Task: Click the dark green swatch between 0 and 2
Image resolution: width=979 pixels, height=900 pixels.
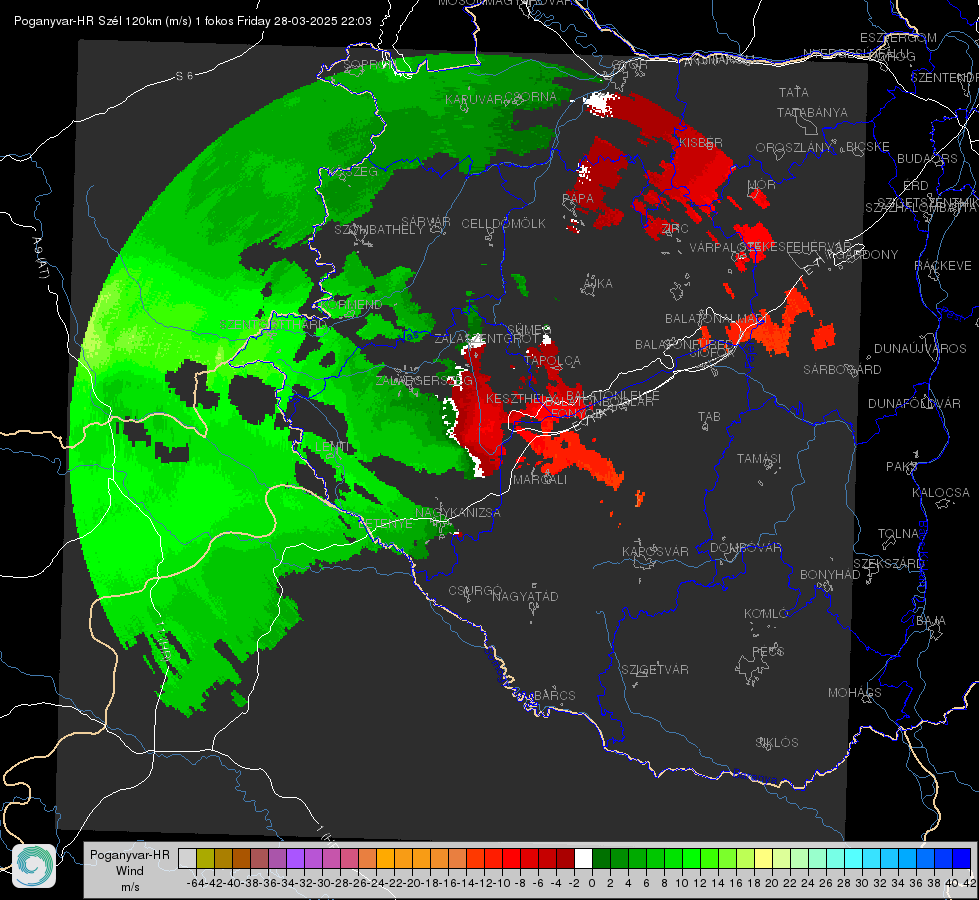Action: click(601, 859)
